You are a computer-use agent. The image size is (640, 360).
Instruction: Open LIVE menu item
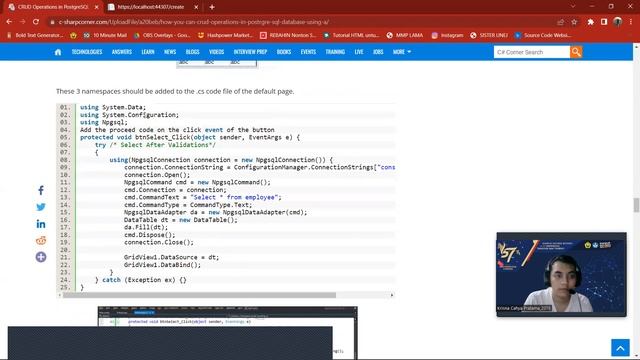click(x=359, y=52)
